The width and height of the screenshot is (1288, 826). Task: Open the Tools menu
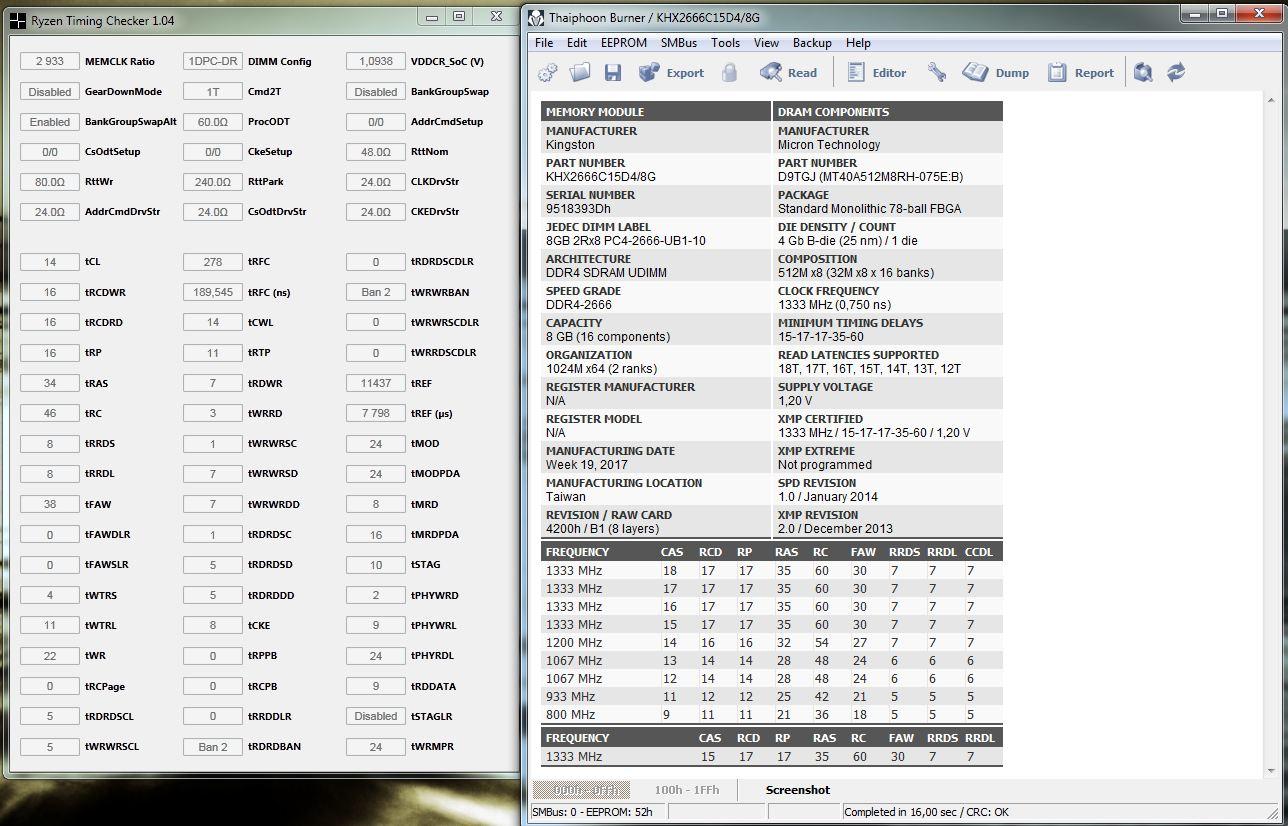(x=725, y=43)
